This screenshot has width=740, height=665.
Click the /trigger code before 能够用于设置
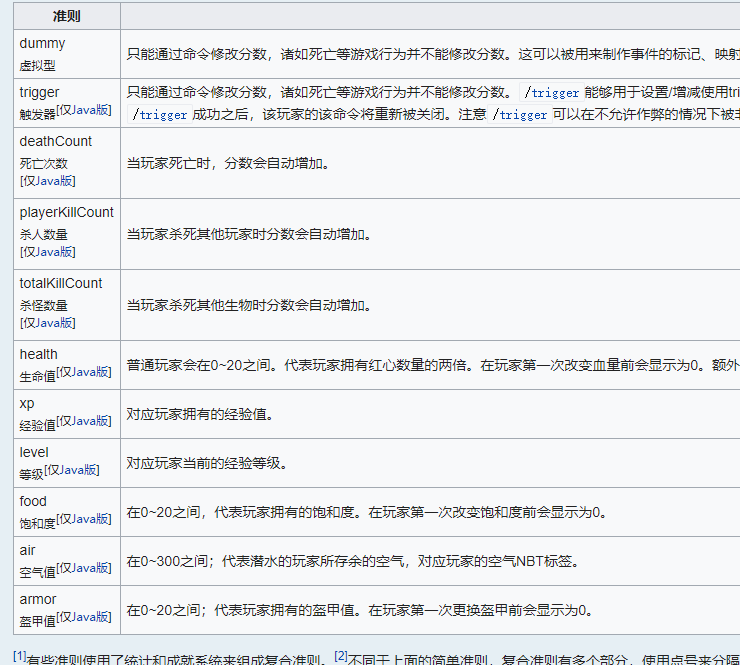[551, 93]
